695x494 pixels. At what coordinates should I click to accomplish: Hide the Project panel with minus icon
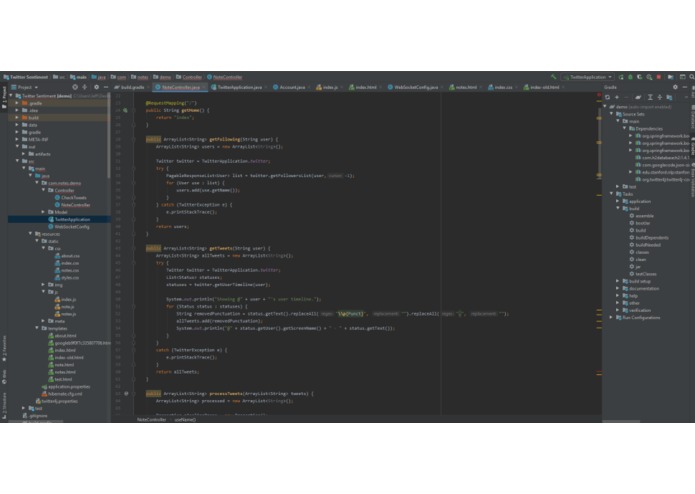point(105,87)
